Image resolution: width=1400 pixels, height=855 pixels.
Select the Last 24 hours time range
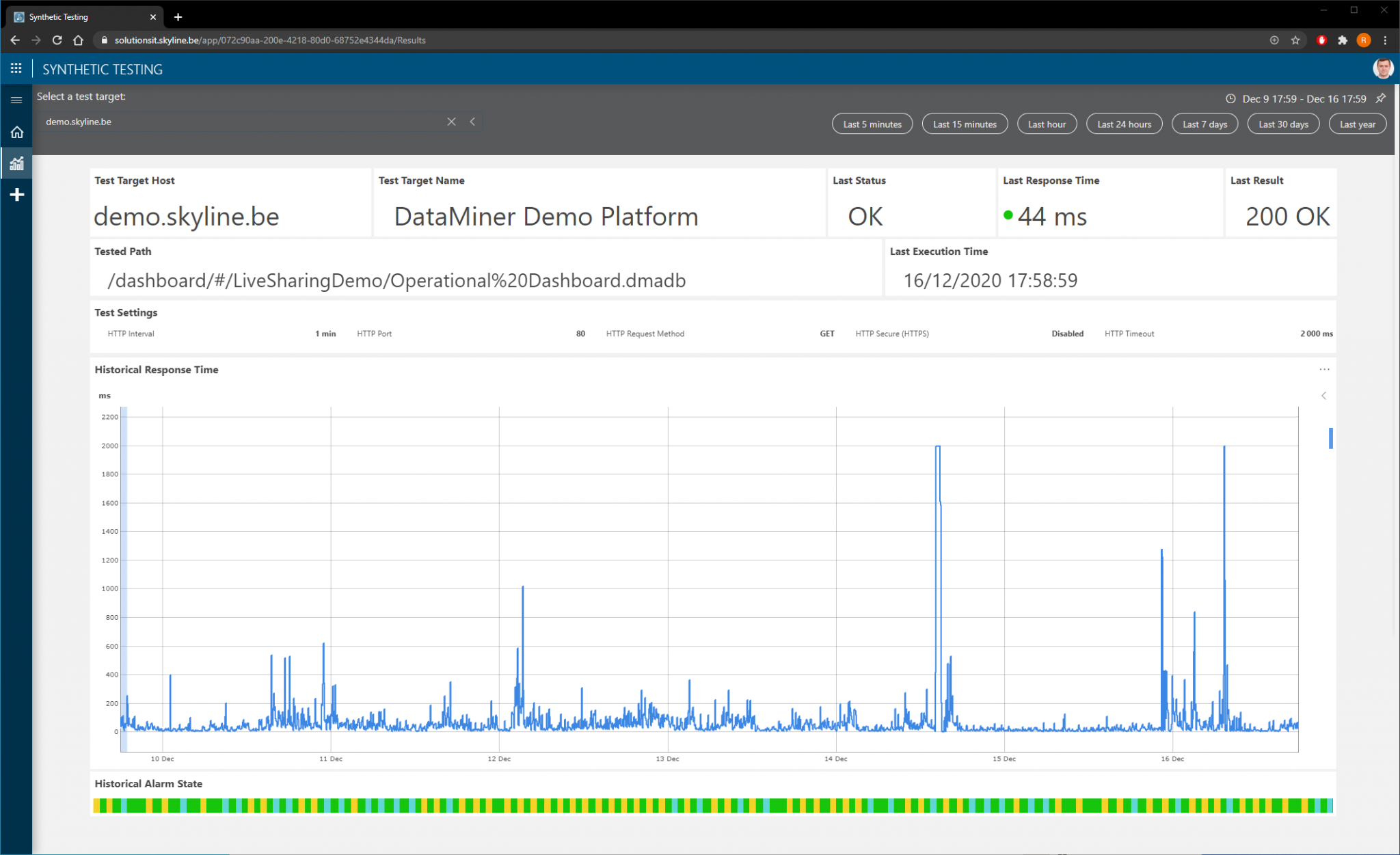[1122, 123]
